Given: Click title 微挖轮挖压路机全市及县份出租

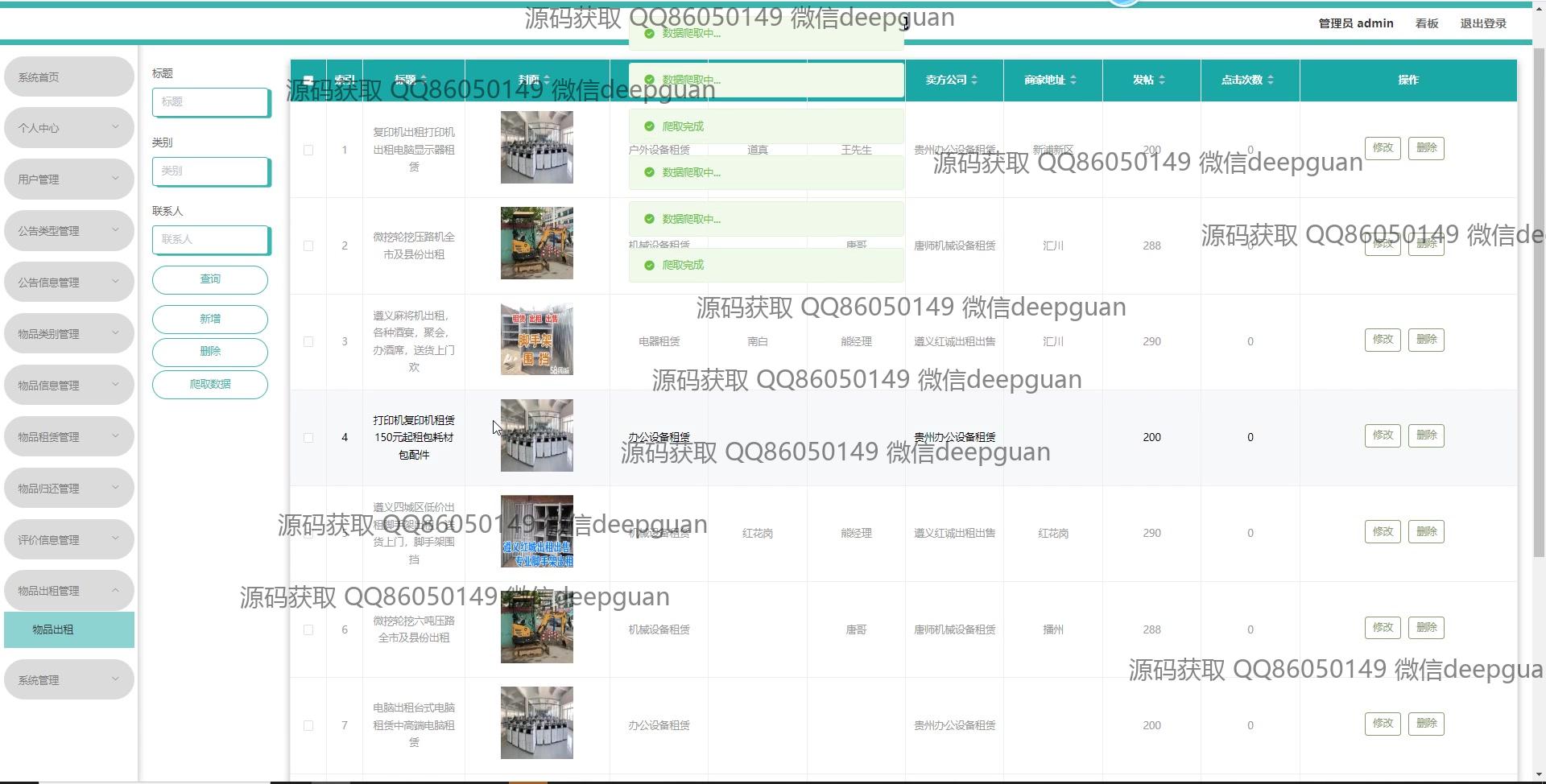Looking at the screenshot, I should pyautogui.click(x=414, y=246).
